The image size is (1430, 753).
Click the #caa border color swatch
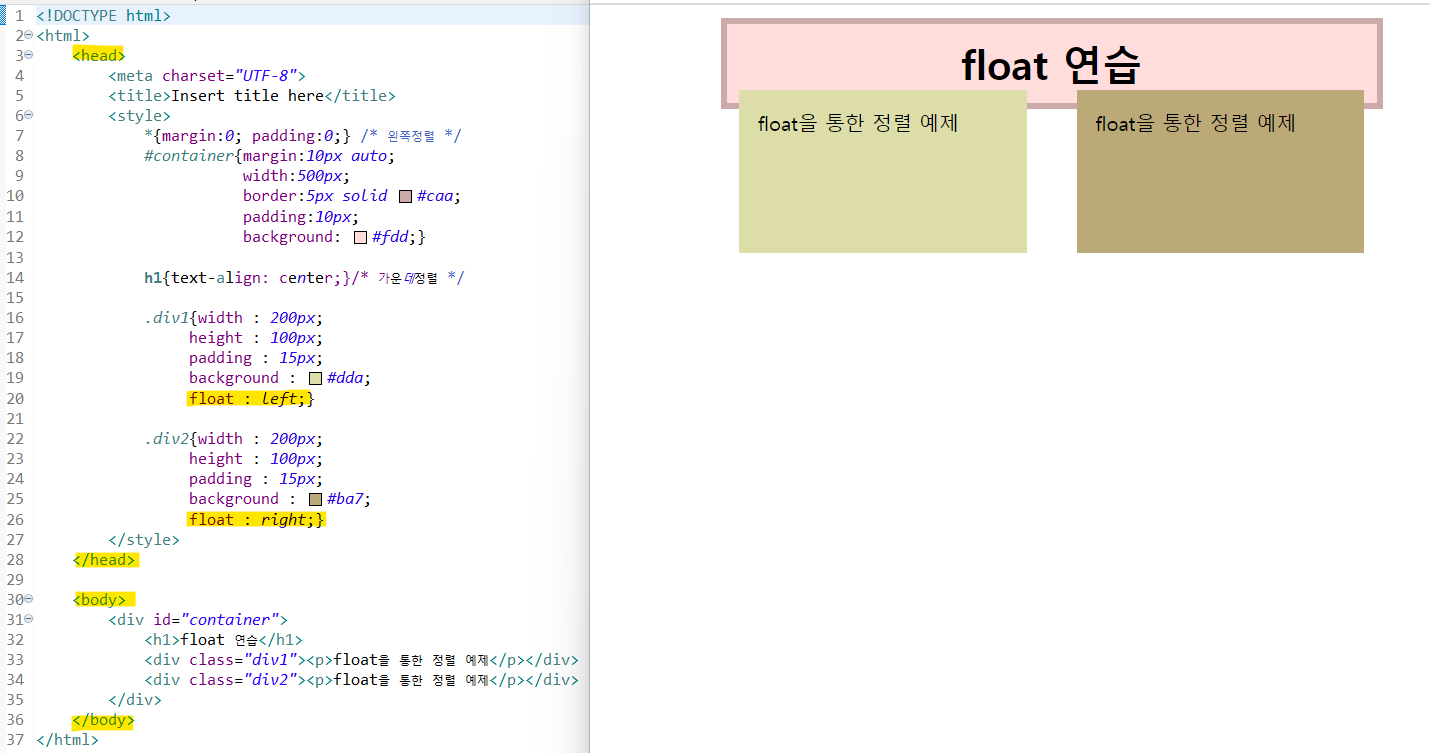(x=405, y=196)
